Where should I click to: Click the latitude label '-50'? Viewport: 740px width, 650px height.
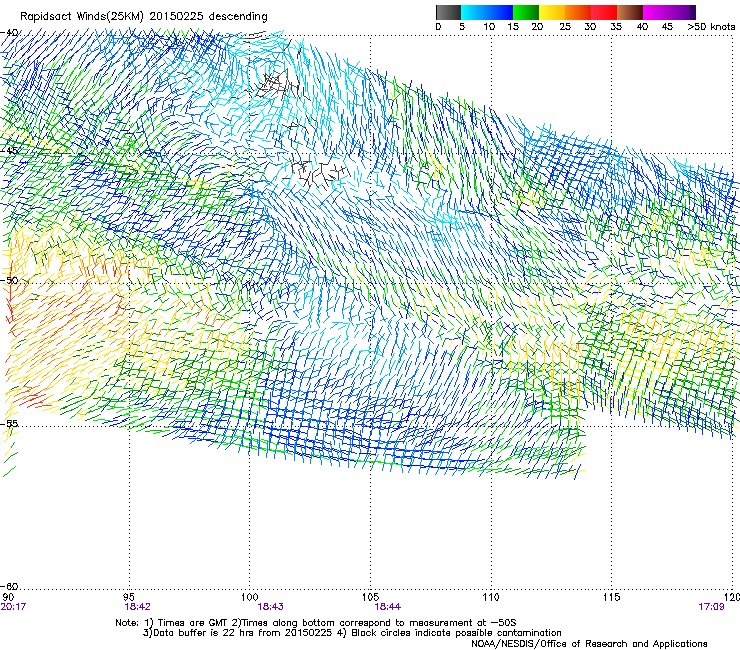coord(9,280)
